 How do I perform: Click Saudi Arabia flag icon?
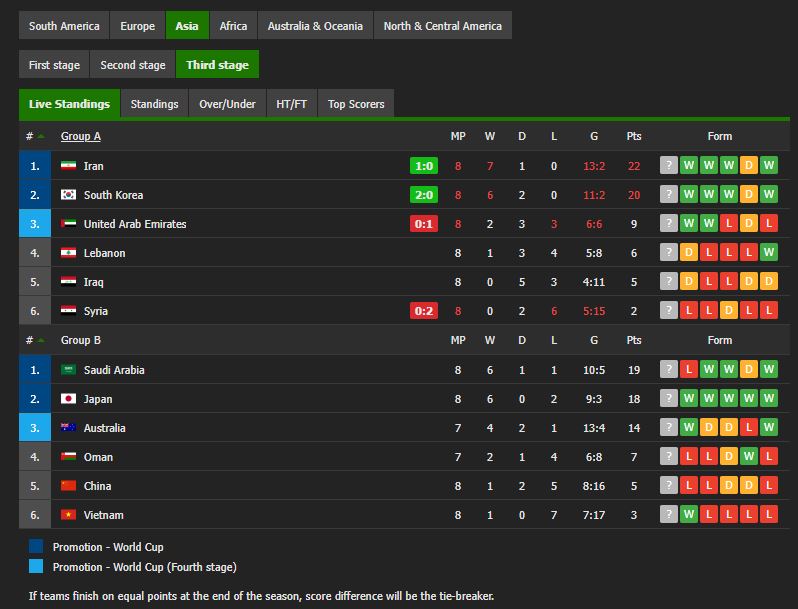[x=68, y=369]
